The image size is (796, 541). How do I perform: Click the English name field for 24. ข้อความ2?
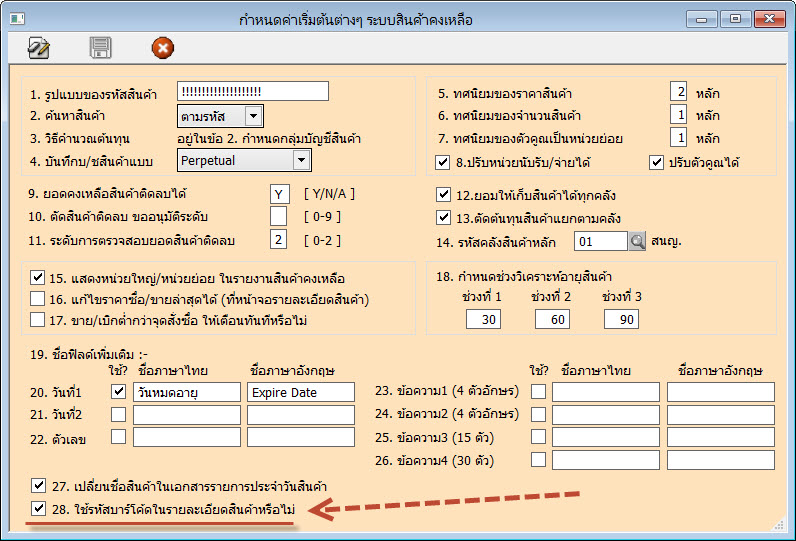[x=721, y=415]
